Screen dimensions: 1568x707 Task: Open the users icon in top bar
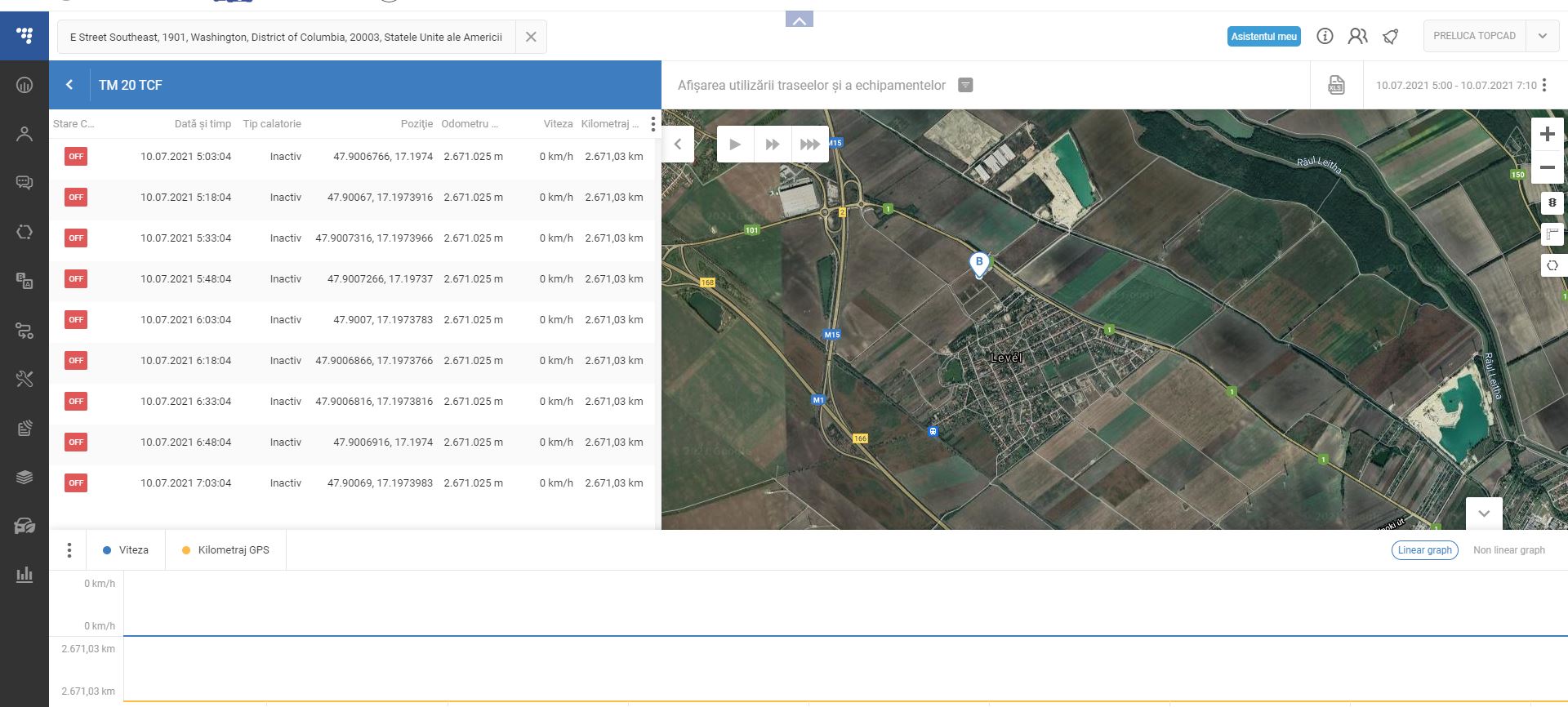click(1357, 36)
